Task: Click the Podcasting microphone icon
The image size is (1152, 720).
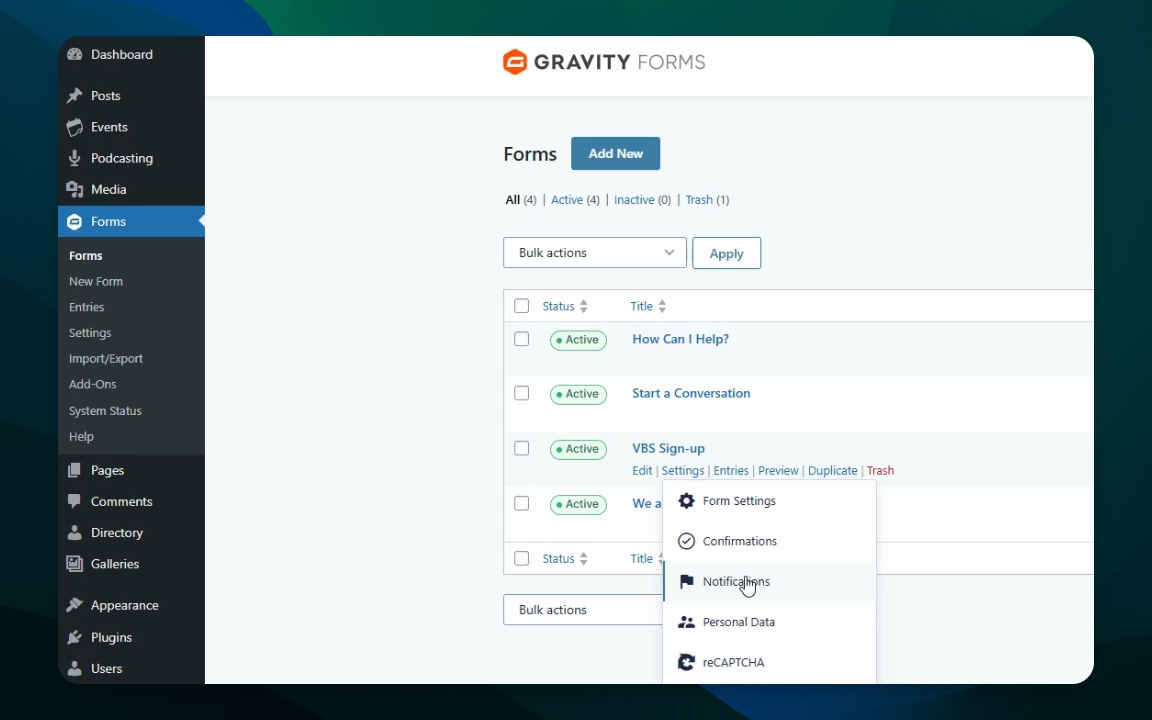Action: [x=74, y=158]
